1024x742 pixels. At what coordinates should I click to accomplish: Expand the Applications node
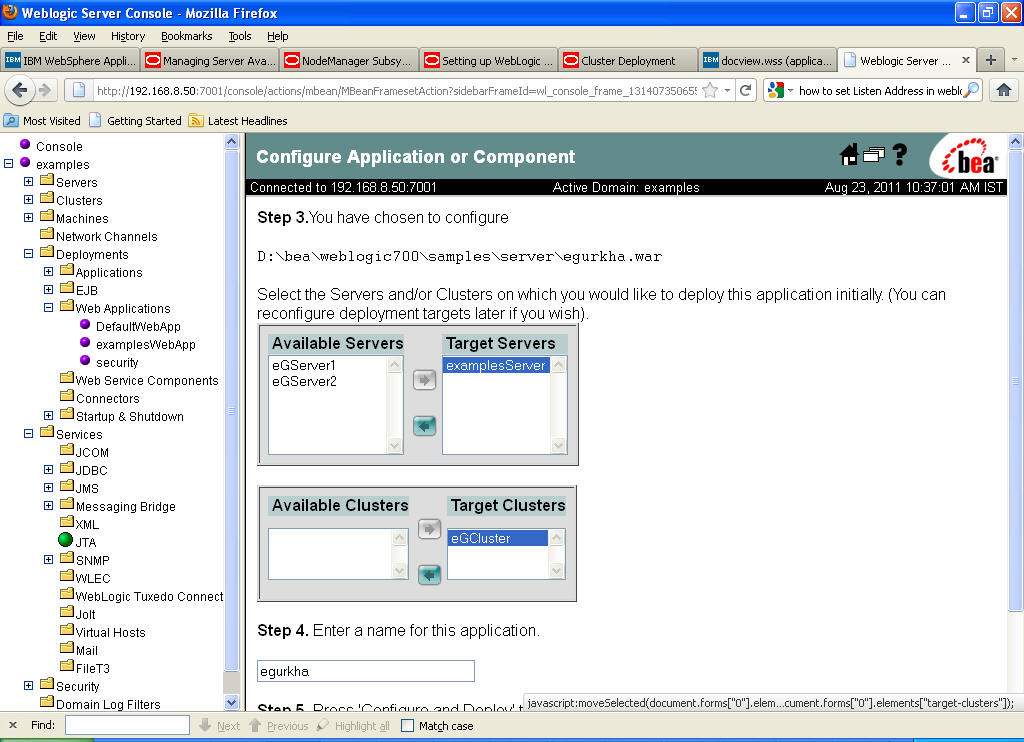coord(48,271)
